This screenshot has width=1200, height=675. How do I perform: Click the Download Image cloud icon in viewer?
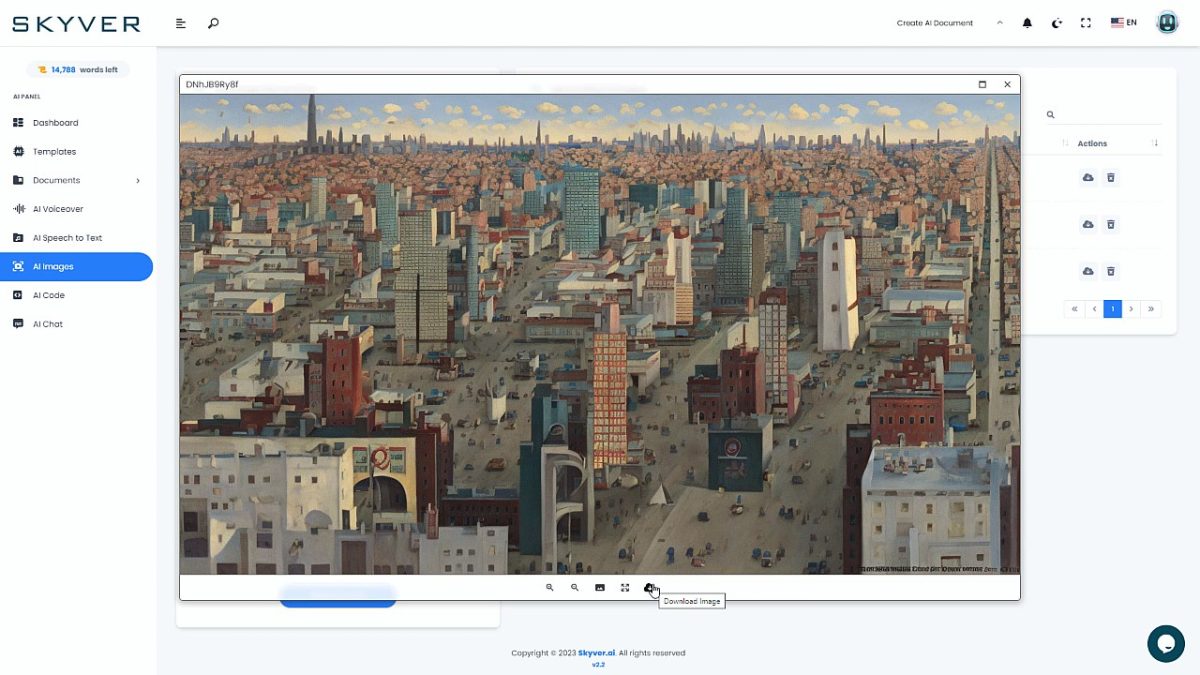click(649, 588)
